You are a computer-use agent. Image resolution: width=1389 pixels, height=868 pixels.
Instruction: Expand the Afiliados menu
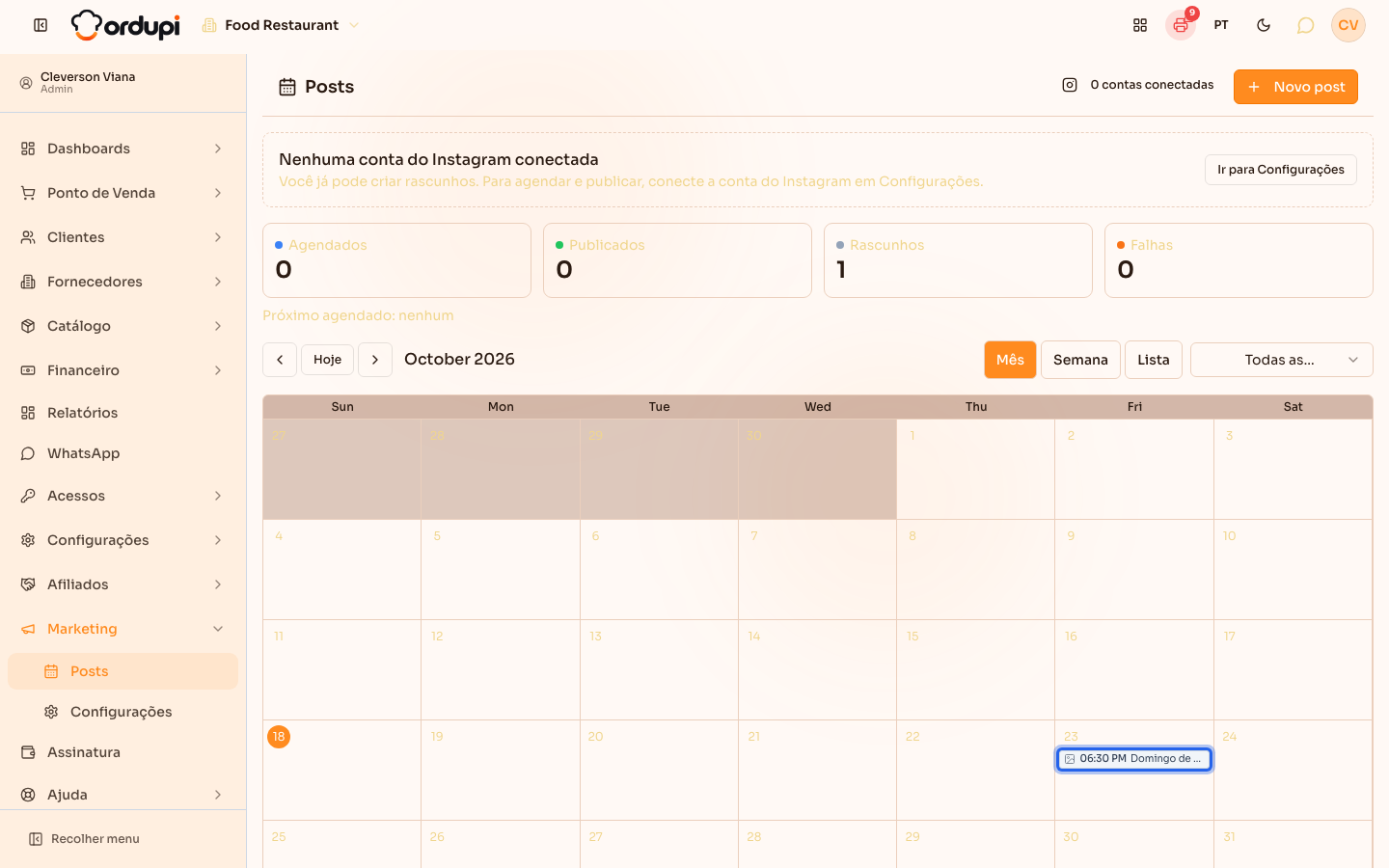123,584
